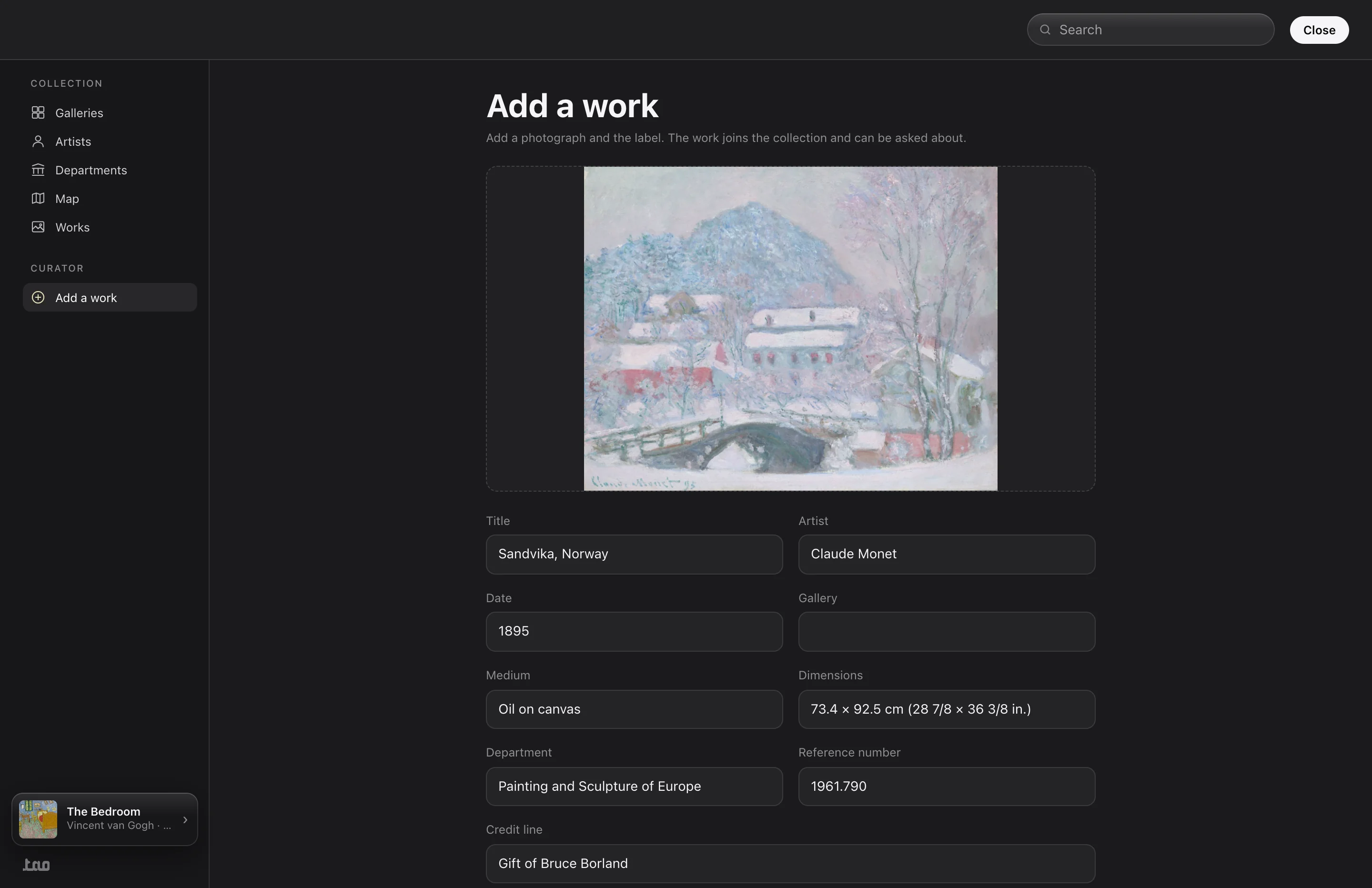Viewport: 1372px width, 888px height.
Task: Select Add a work in Curator
Action: (110, 298)
